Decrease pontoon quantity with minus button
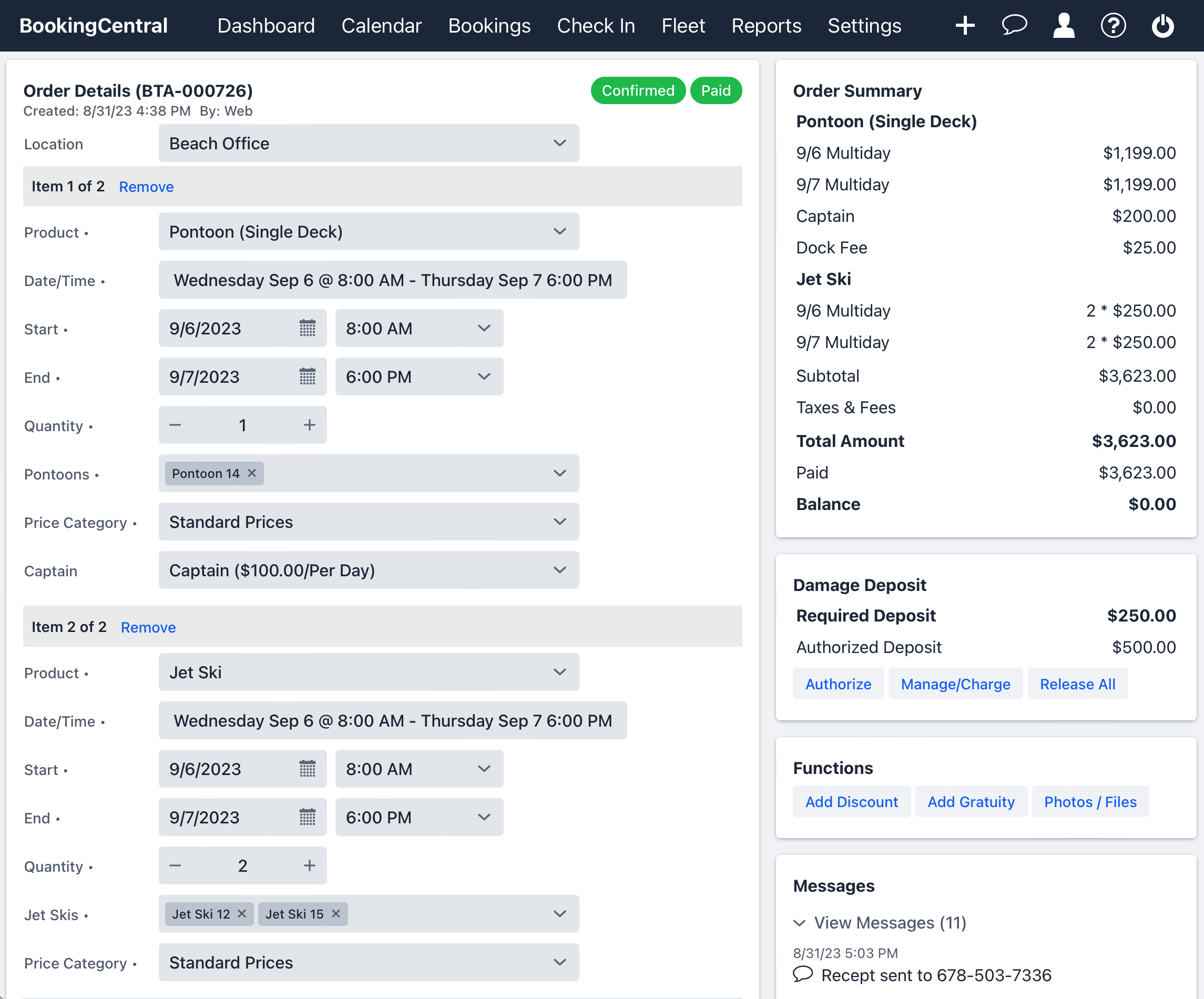The image size is (1204, 999). pos(176,425)
